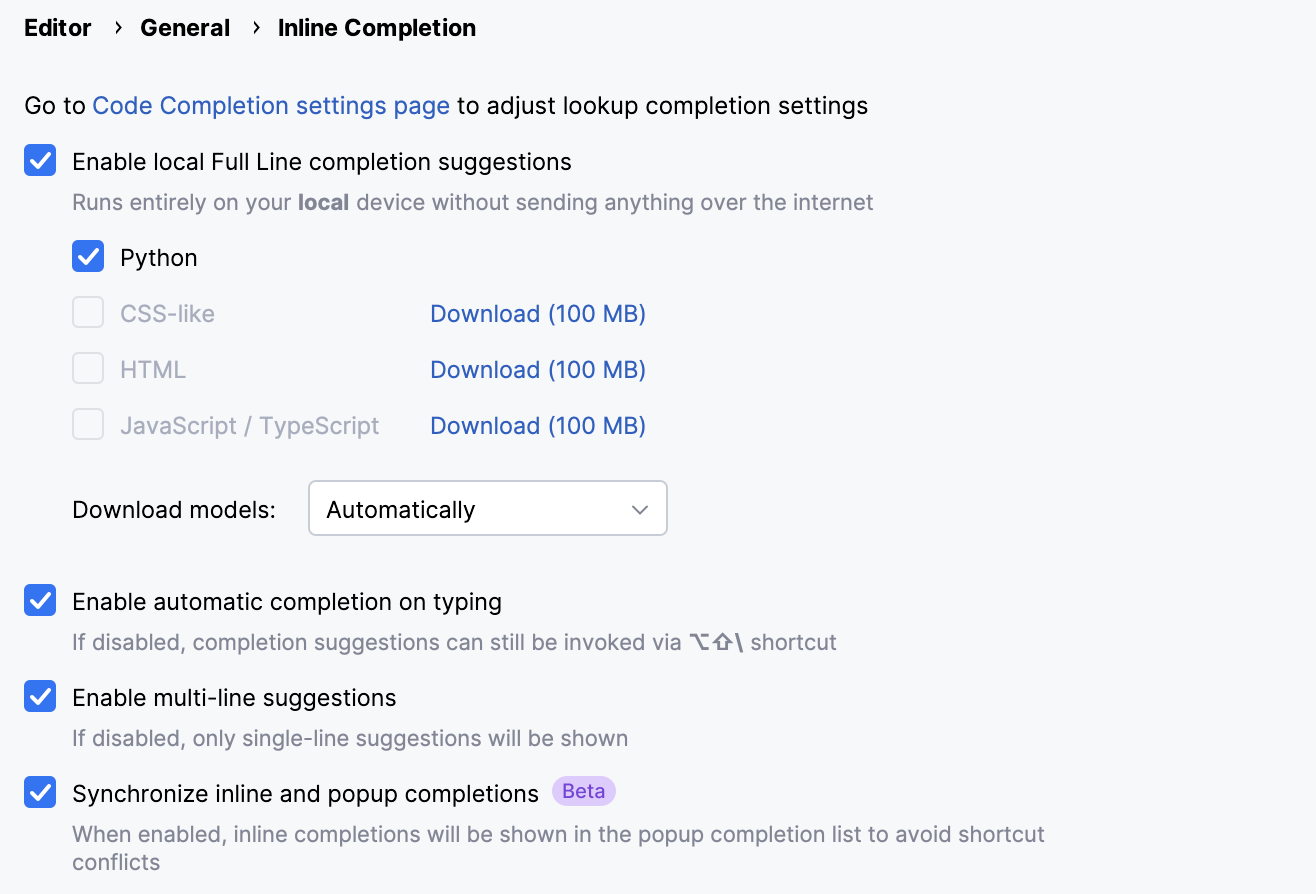Turn off multi-line suggestions
This screenshot has height=894, width=1316.
39,696
